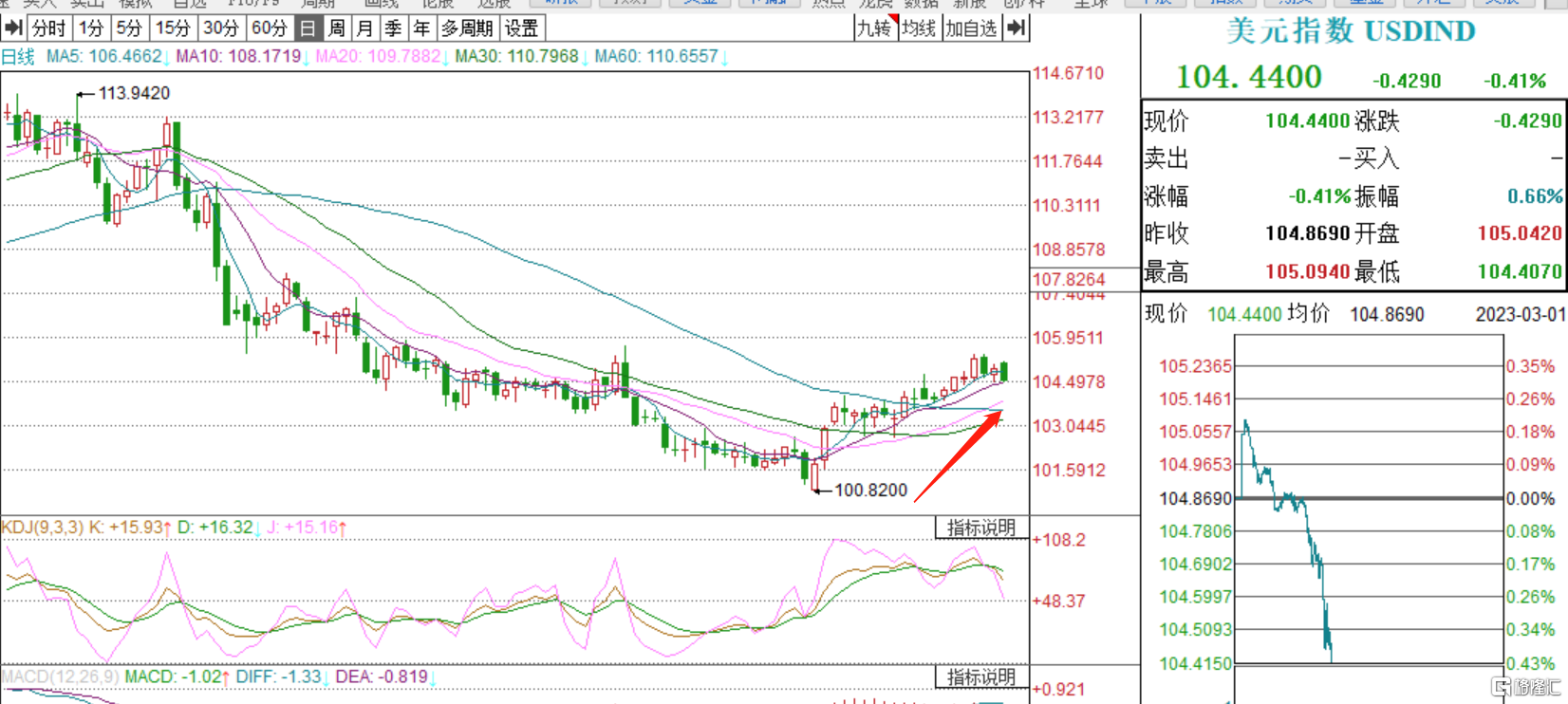Select the 日 daily period tab
Image resolution: width=1568 pixels, height=704 pixels.
(308, 28)
